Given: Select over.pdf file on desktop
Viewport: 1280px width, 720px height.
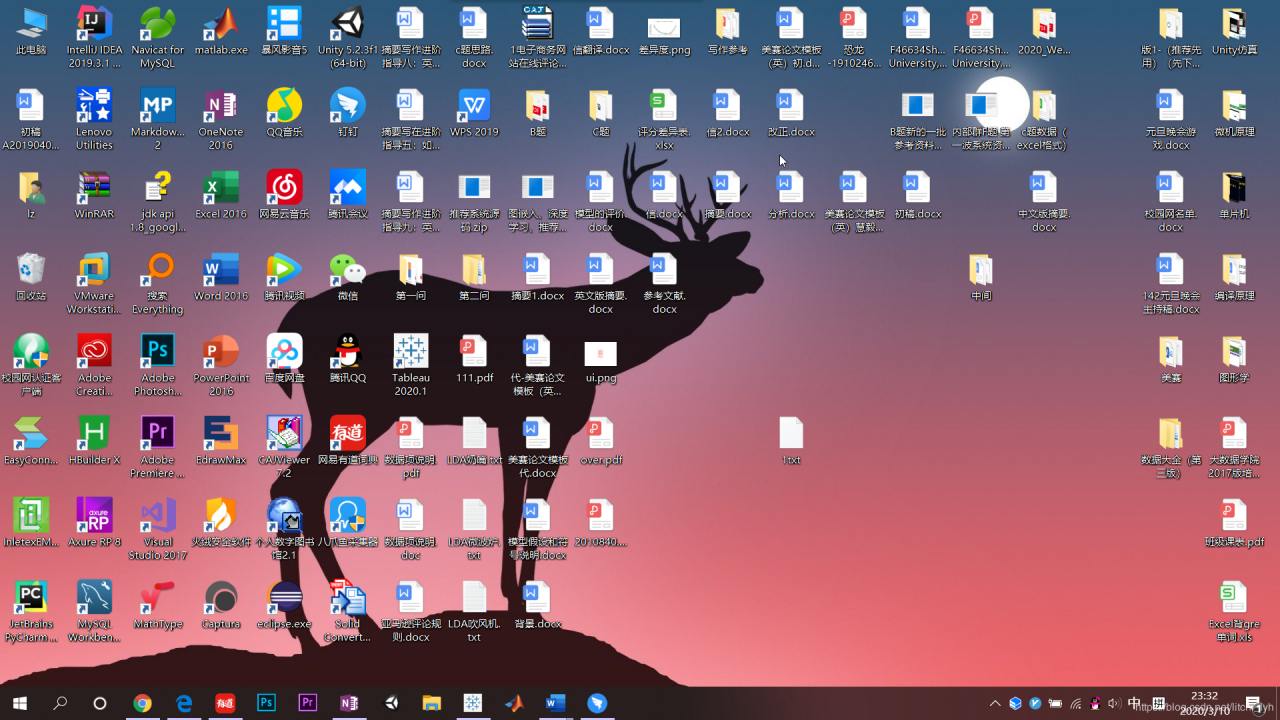Looking at the screenshot, I should 601,441.
